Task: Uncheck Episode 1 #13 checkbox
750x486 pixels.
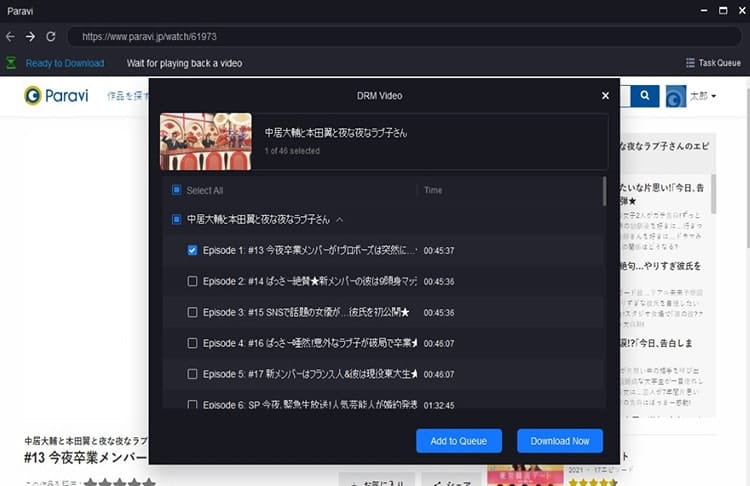Action: click(192, 250)
